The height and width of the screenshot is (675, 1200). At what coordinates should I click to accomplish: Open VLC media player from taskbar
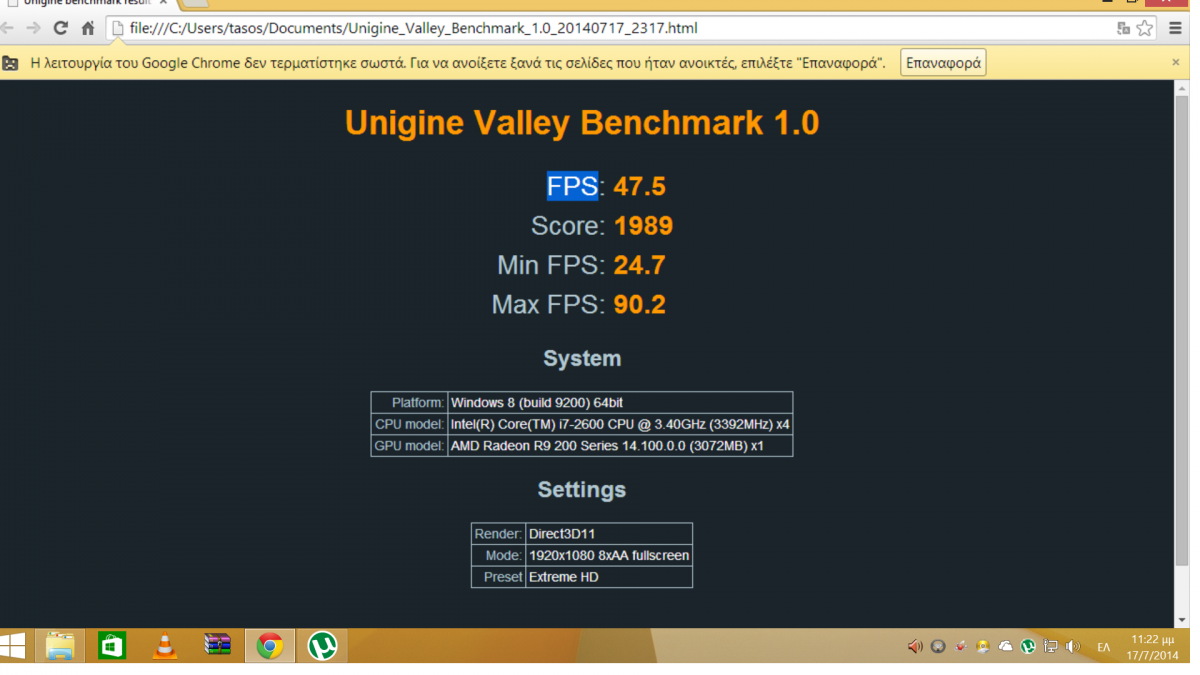(x=164, y=646)
